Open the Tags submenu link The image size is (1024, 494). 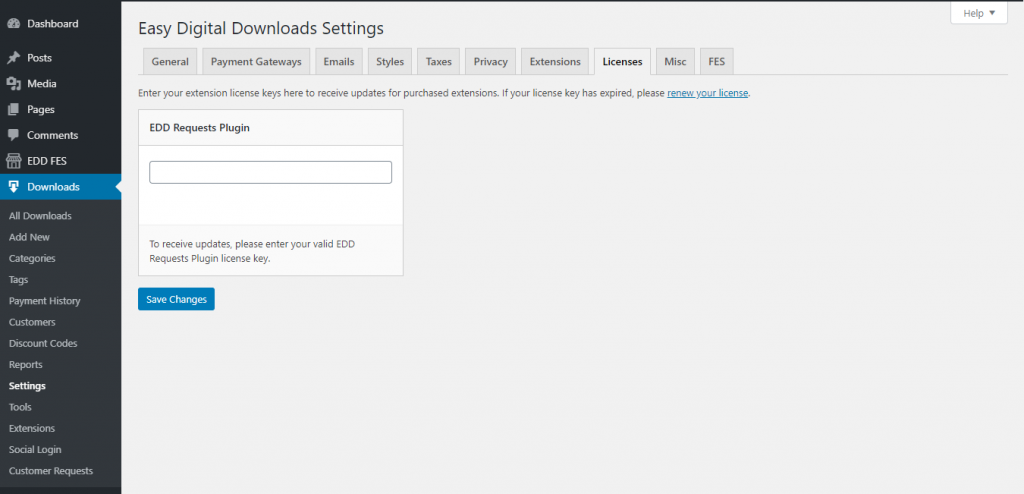click(18, 280)
